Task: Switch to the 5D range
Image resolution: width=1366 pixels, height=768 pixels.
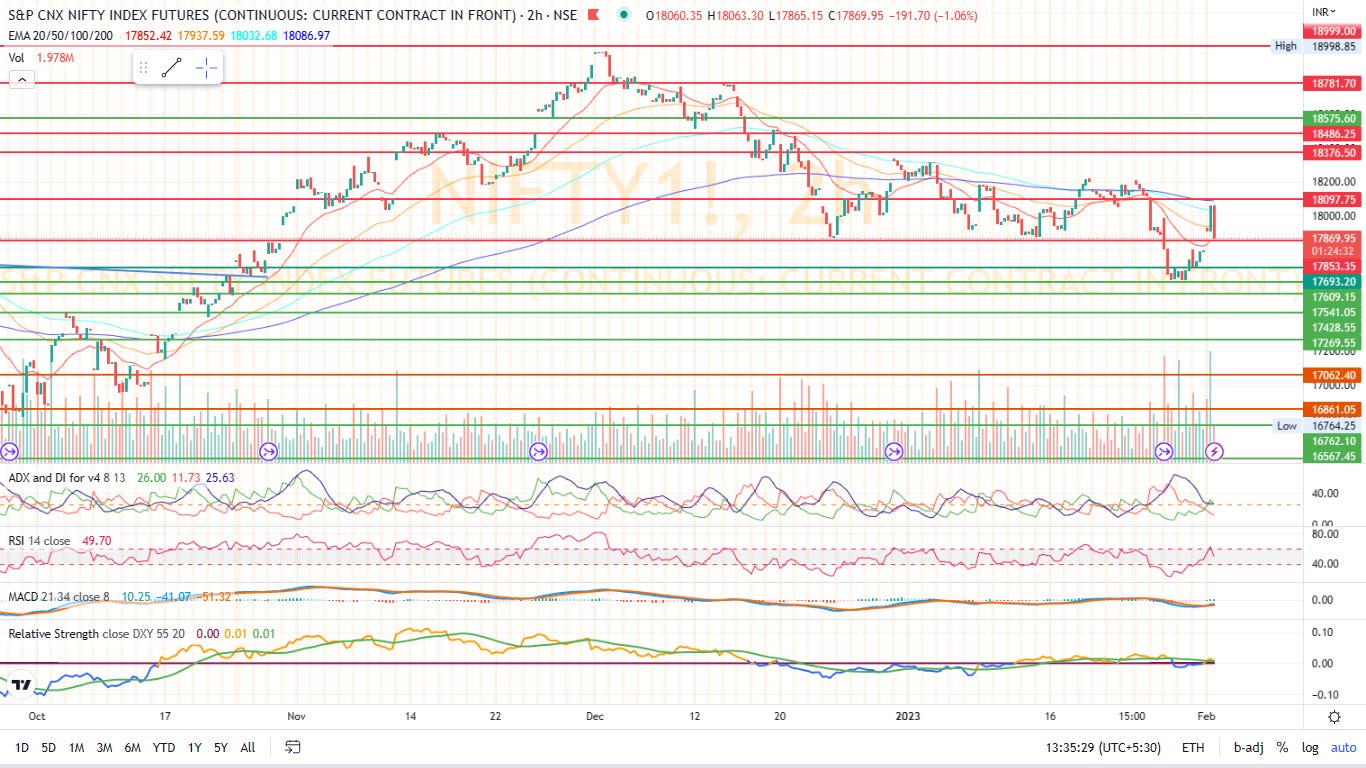Action: tap(49, 747)
